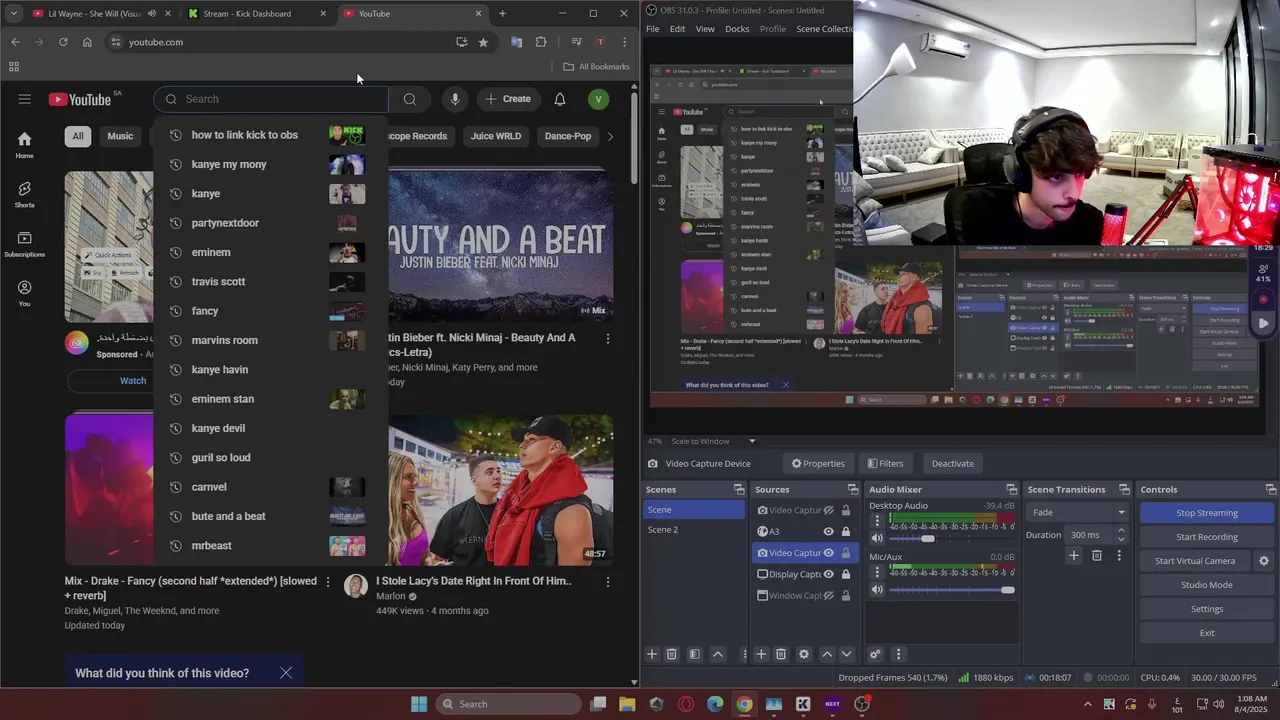The width and height of the screenshot is (1280, 720).
Task: Unlock the Display Capture source lock
Action: [846, 574]
